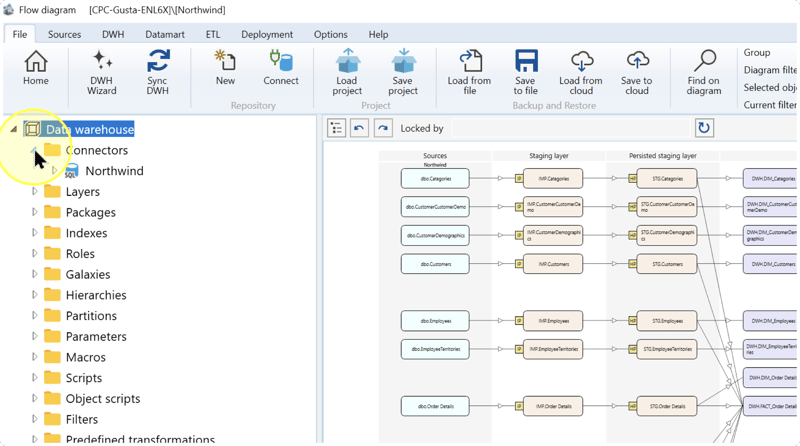This screenshot has width=800, height=446.
Task: Connect to a repository
Action: 281,68
